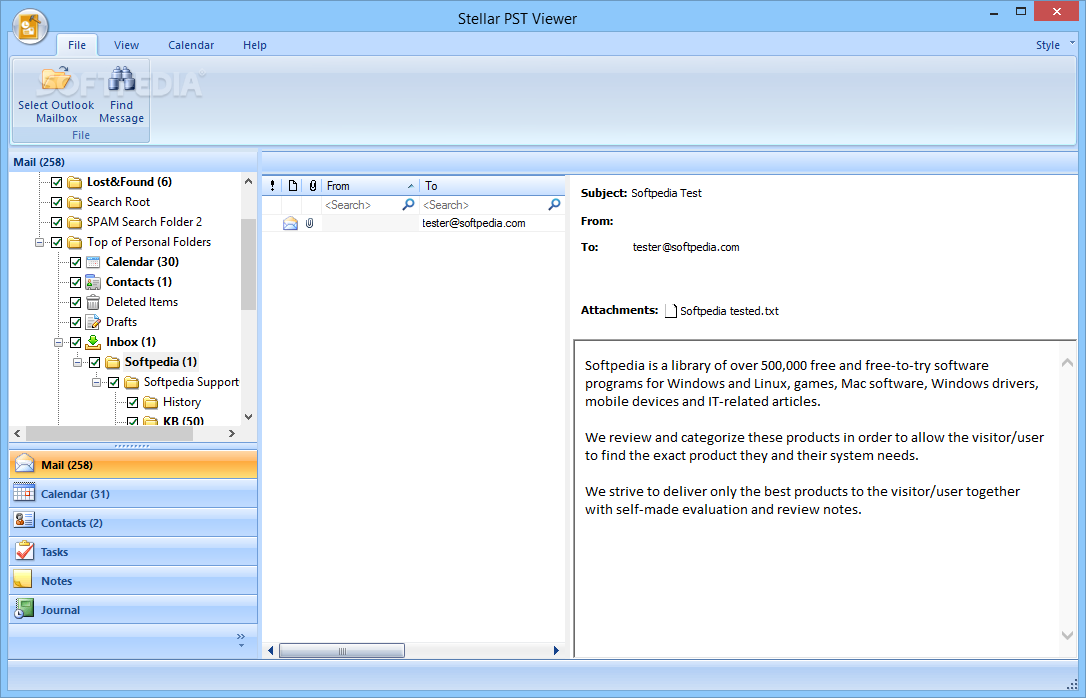
Task: Click the envelope icon of the tester message
Action: point(290,223)
